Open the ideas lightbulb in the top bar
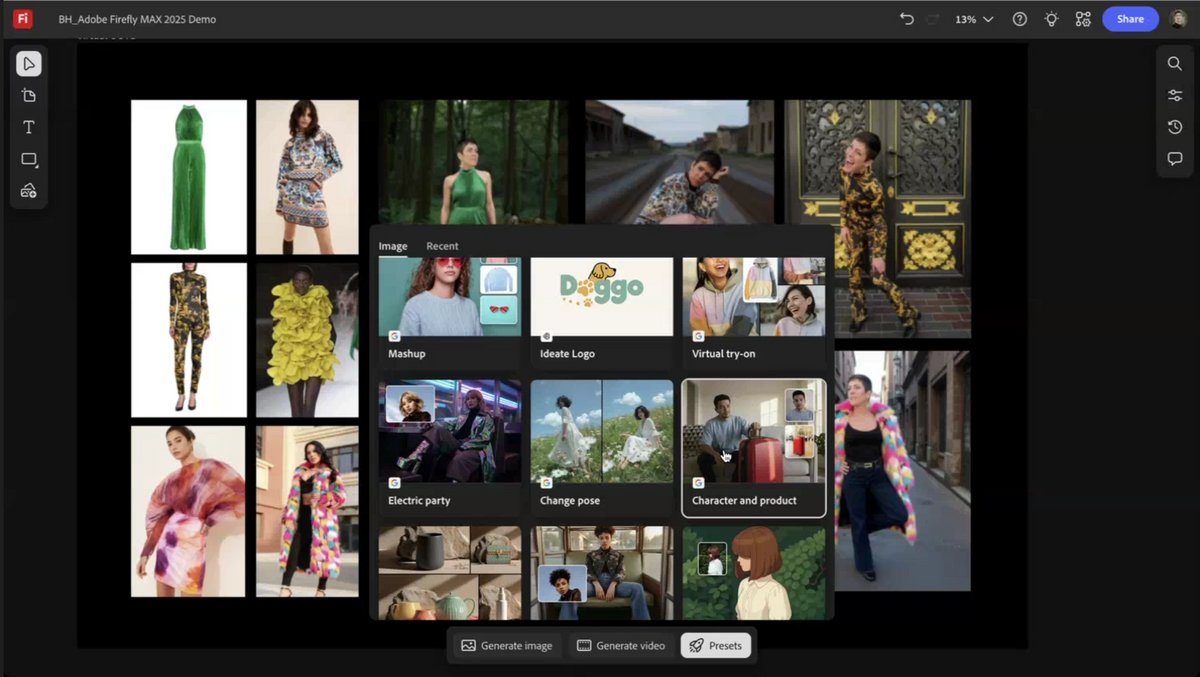The width and height of the screenshot is (1200, 677). point(1051,19)
